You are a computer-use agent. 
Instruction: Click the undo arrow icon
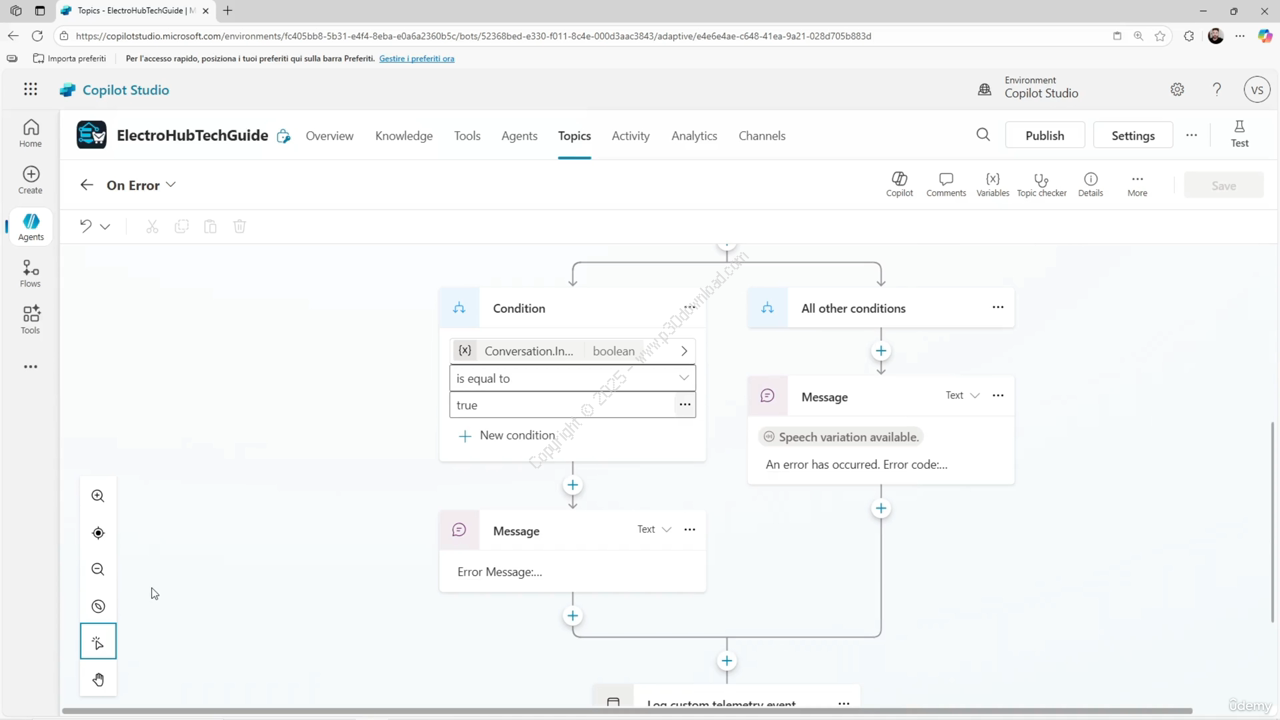point(86,227)
